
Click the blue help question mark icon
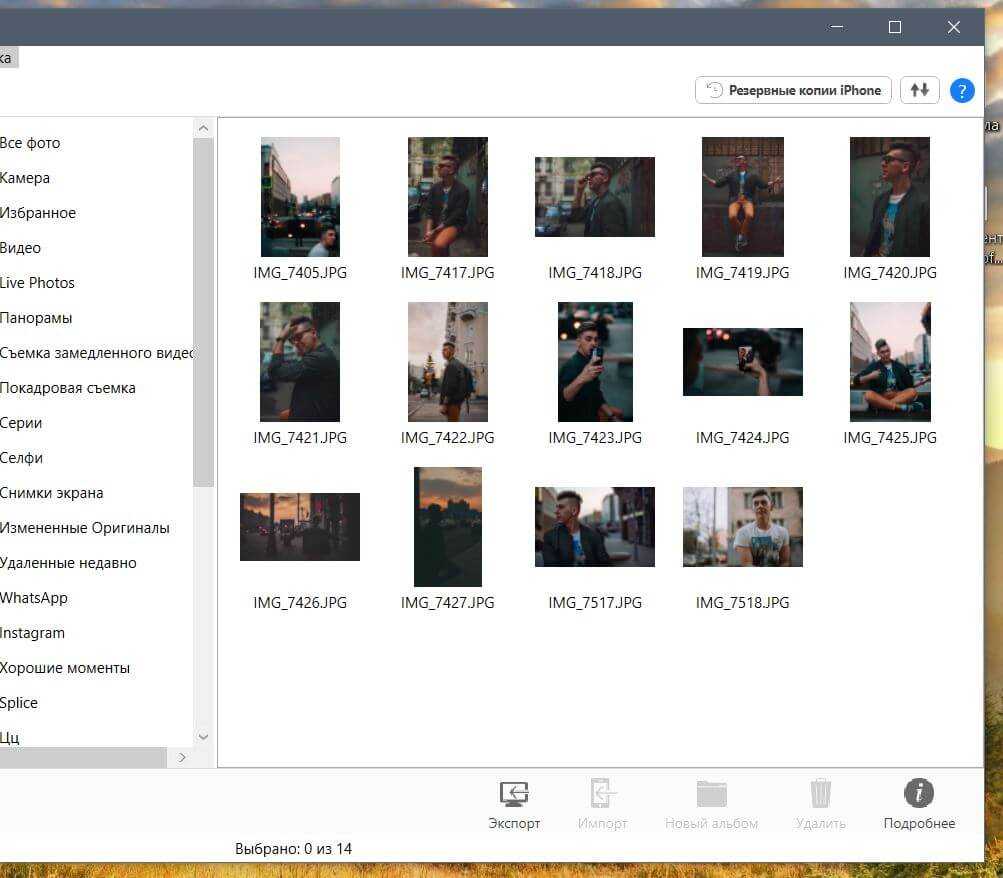click(961, 90)
